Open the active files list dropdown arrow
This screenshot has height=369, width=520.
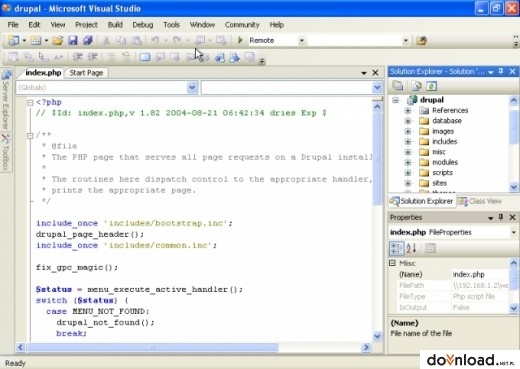[364, 73]
